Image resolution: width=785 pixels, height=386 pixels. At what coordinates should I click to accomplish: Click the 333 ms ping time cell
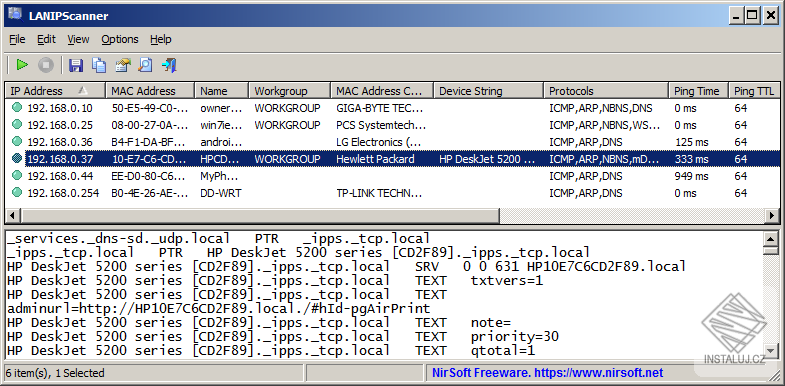(x=692, y=159)
